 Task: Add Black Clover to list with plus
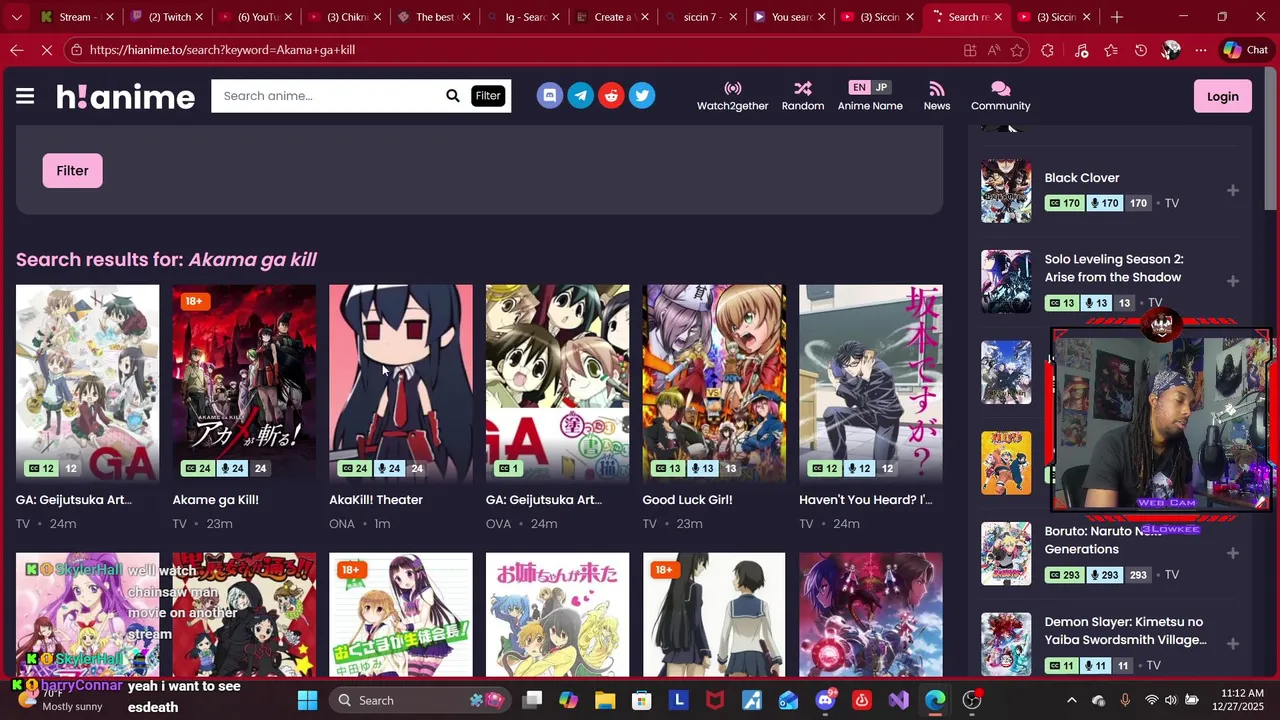point(1233,190)
